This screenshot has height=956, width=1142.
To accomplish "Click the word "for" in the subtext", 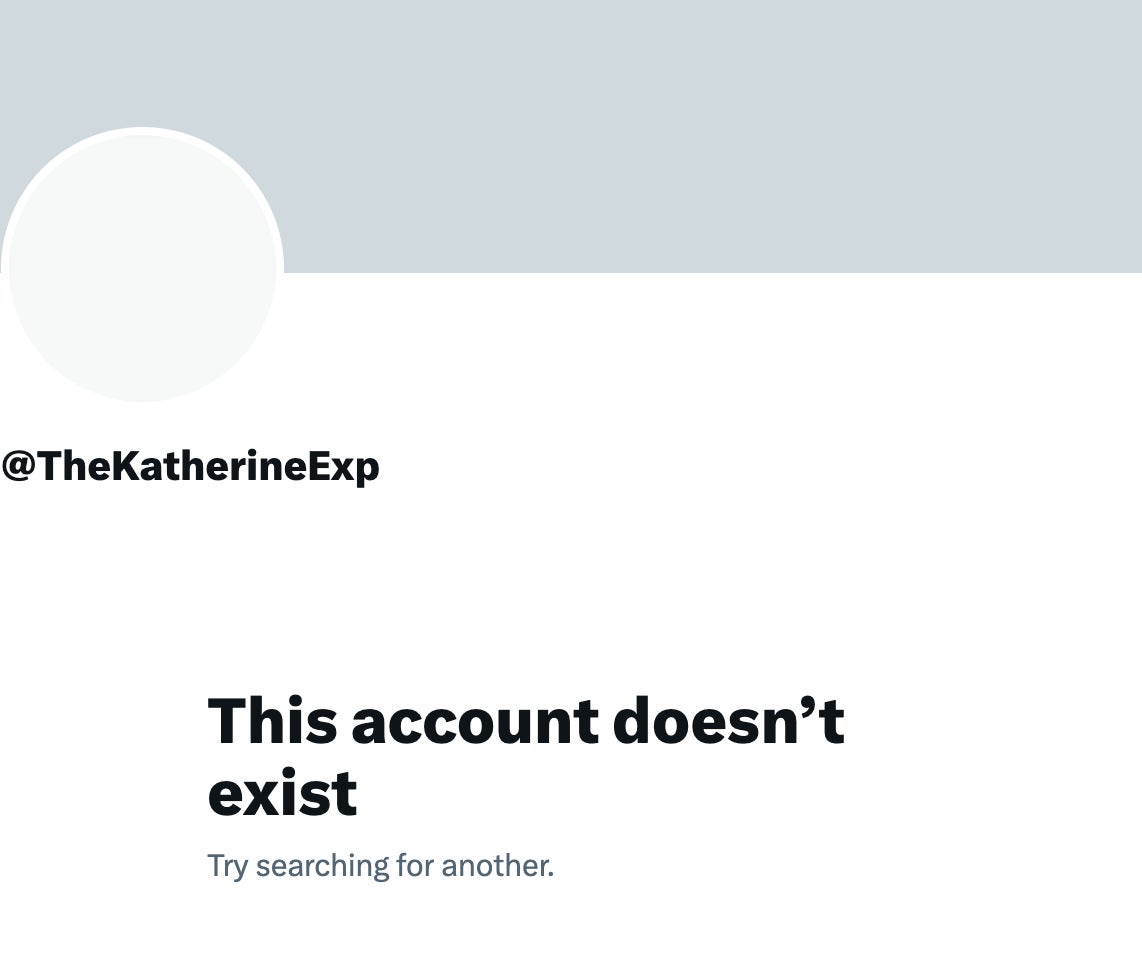I will pyautogui.click(x=414, y=865).
